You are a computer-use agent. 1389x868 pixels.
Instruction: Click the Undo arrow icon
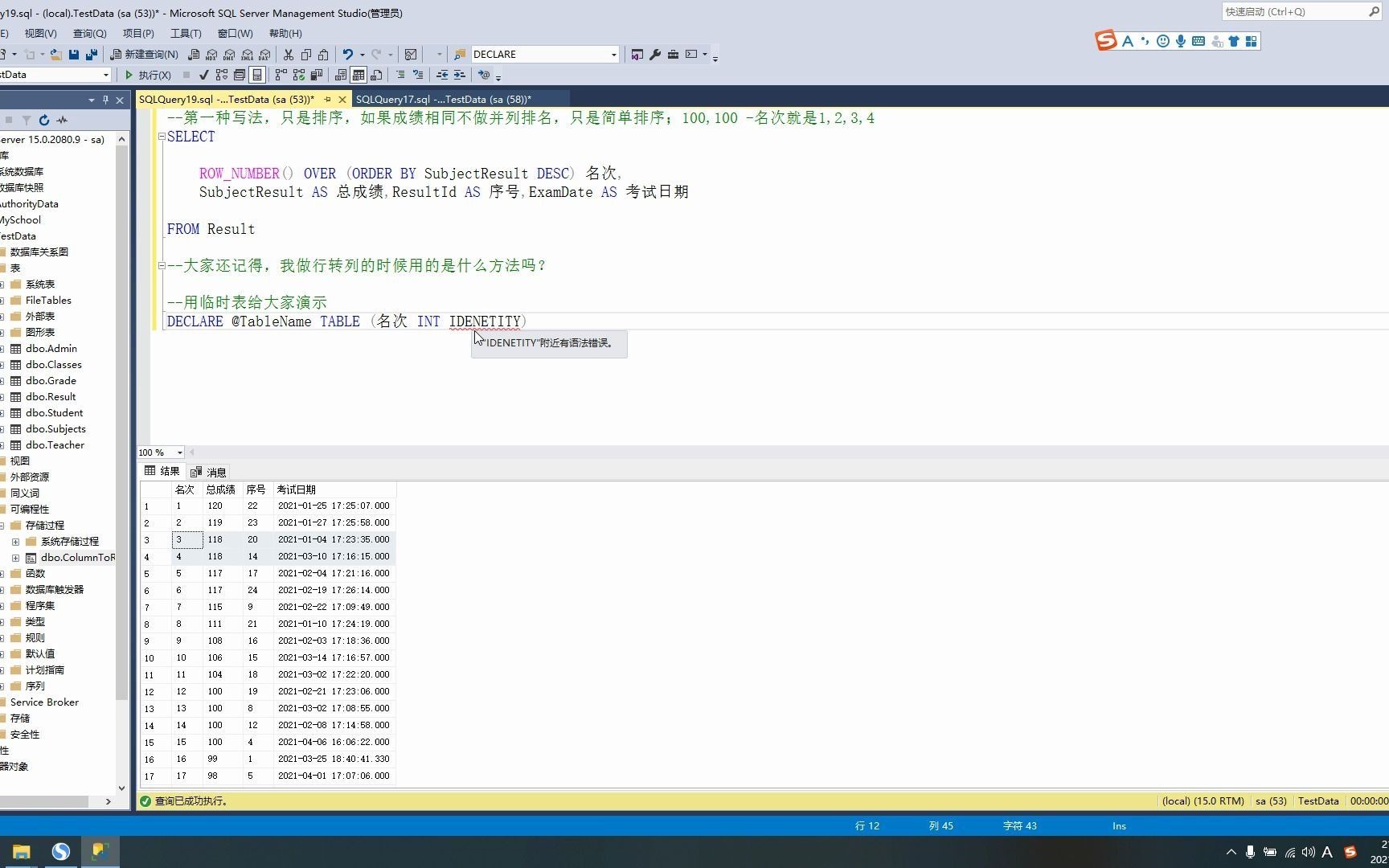348,55
